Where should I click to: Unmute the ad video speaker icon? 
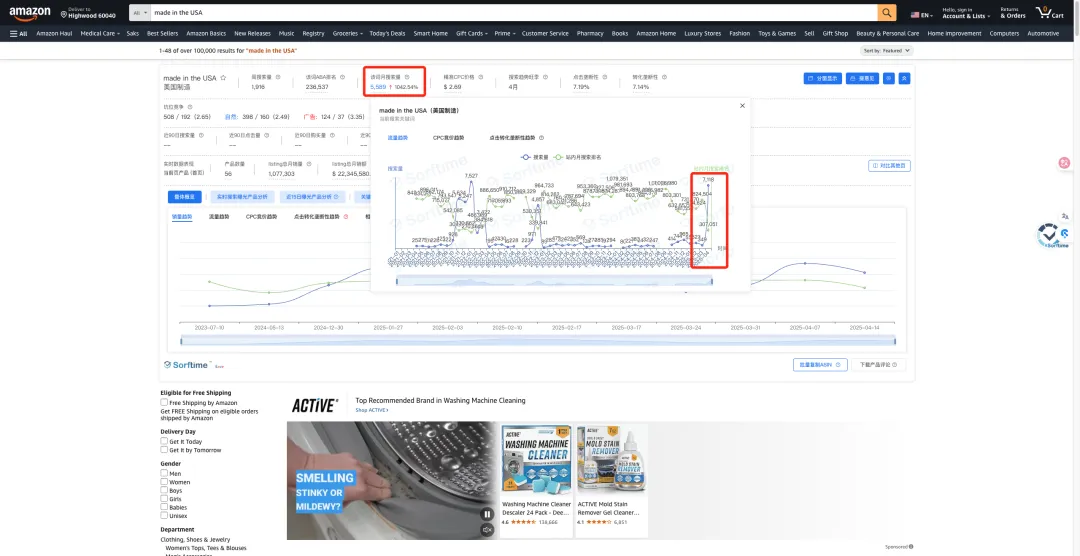click(x=487, y=529)
